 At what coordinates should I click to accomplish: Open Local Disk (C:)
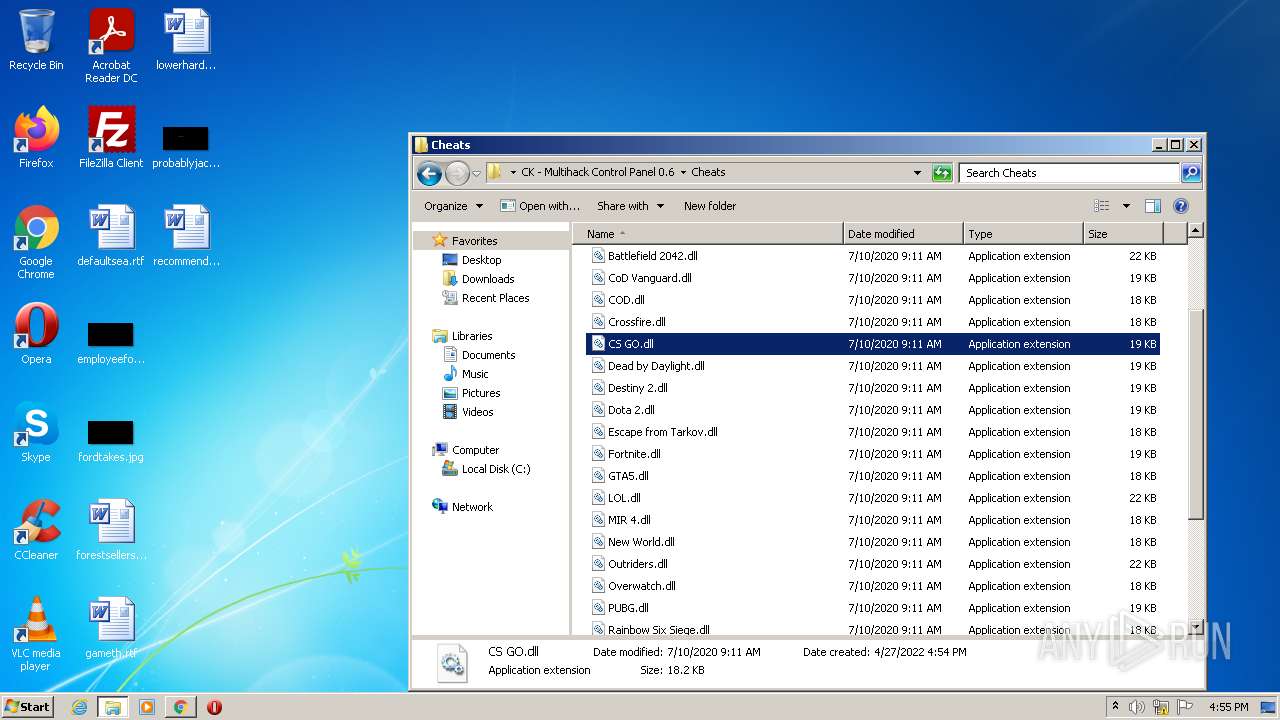pos(495,469)
